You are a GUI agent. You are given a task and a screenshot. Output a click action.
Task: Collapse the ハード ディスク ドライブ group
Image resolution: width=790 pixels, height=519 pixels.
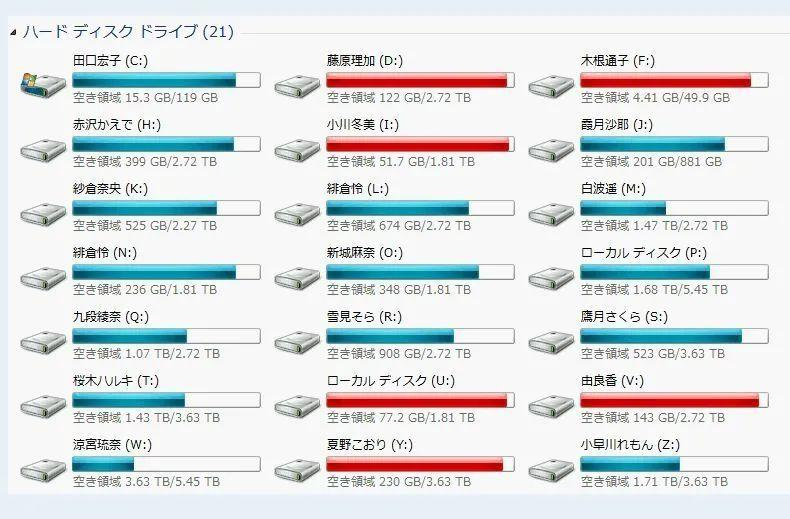(13, 33)
